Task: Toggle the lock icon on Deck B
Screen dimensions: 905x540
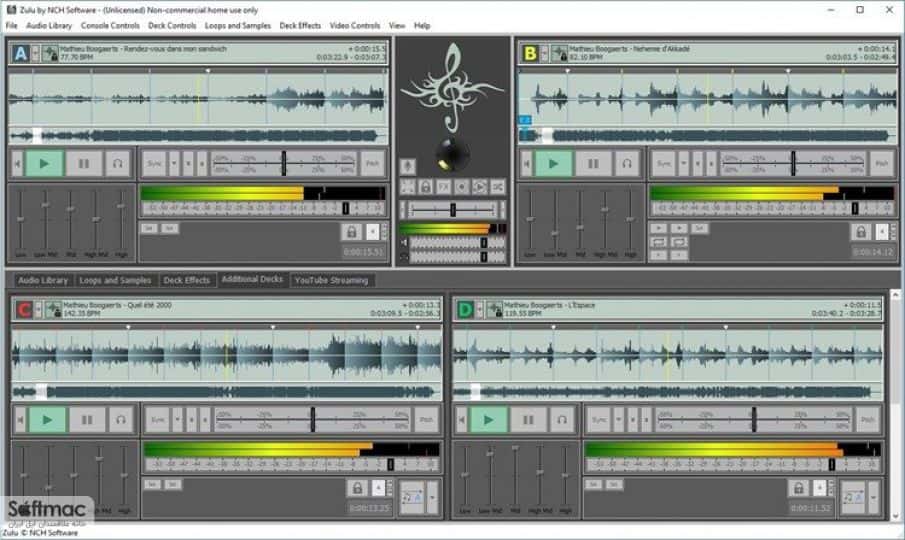Action: coord(861,232)
